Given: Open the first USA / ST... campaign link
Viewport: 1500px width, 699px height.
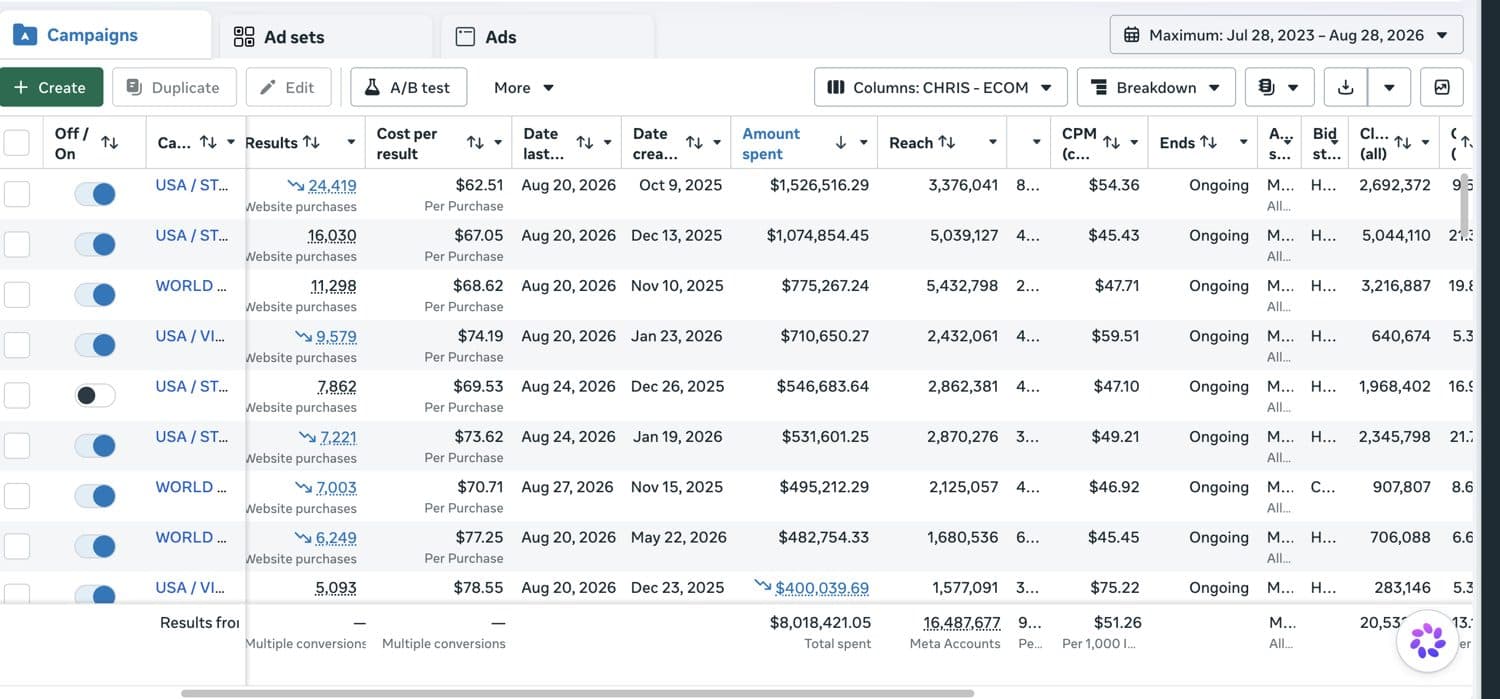Looking at the screenshot, I should coord(191,185).
